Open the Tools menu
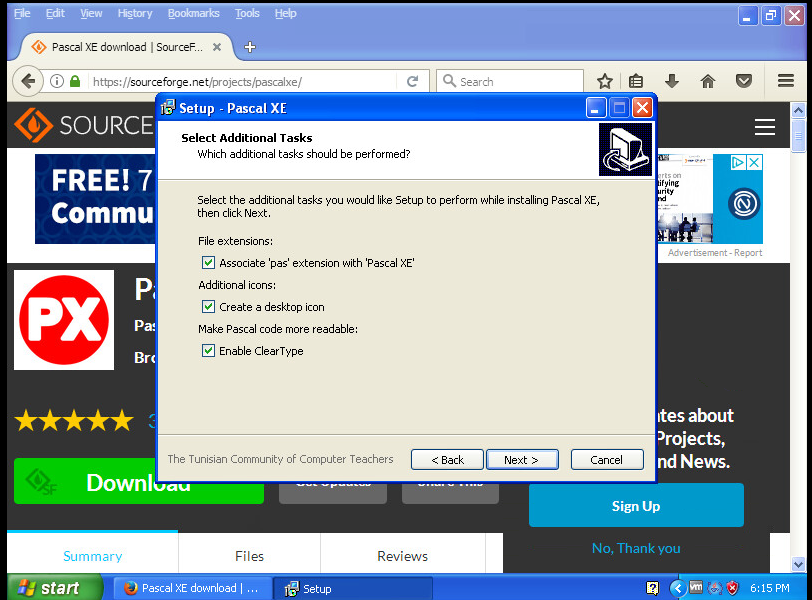Image resolution: width=812 pixels, height=600 pixels. click(247, 13)
